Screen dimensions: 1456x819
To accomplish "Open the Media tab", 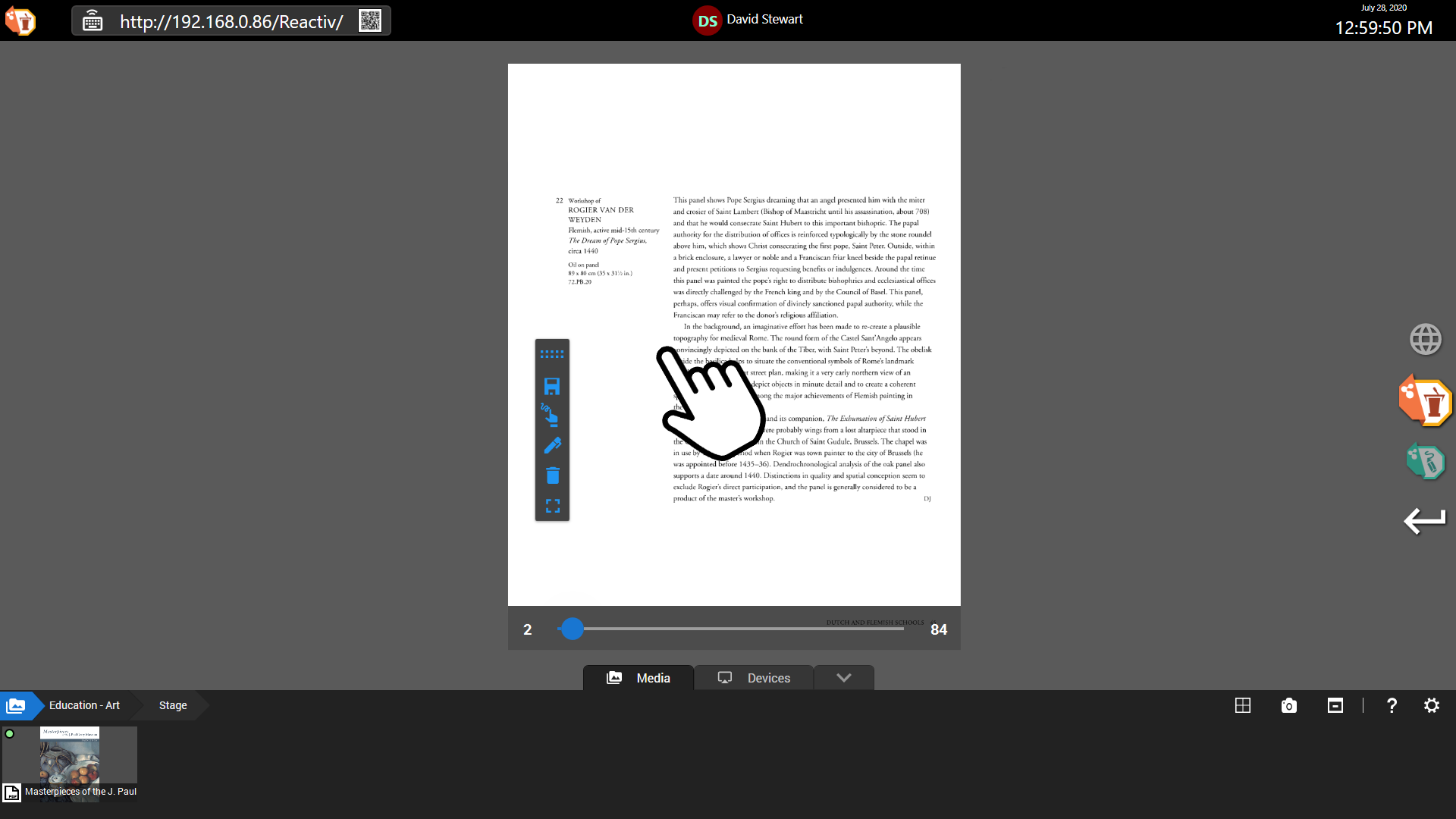I will 639,678.
